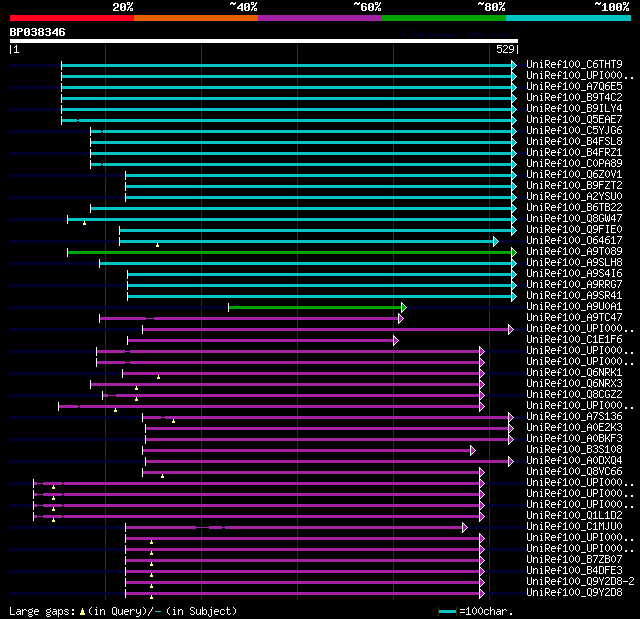The width and height of the screenshot is (640, 619).
Task: Select the BP038346 query name
Action: click(38, 32)
